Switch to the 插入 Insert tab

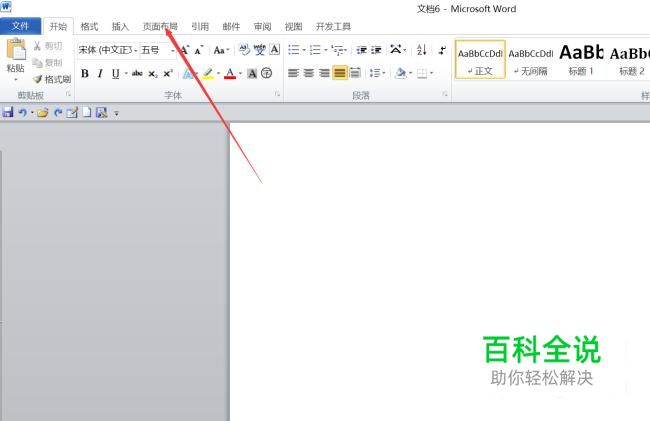click(x=120, y=27)
